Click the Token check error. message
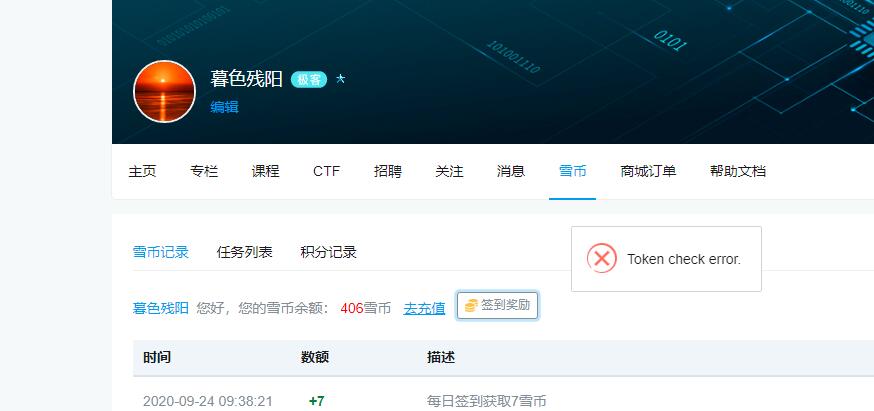The image size is (874, 411). tap(684, 259)
